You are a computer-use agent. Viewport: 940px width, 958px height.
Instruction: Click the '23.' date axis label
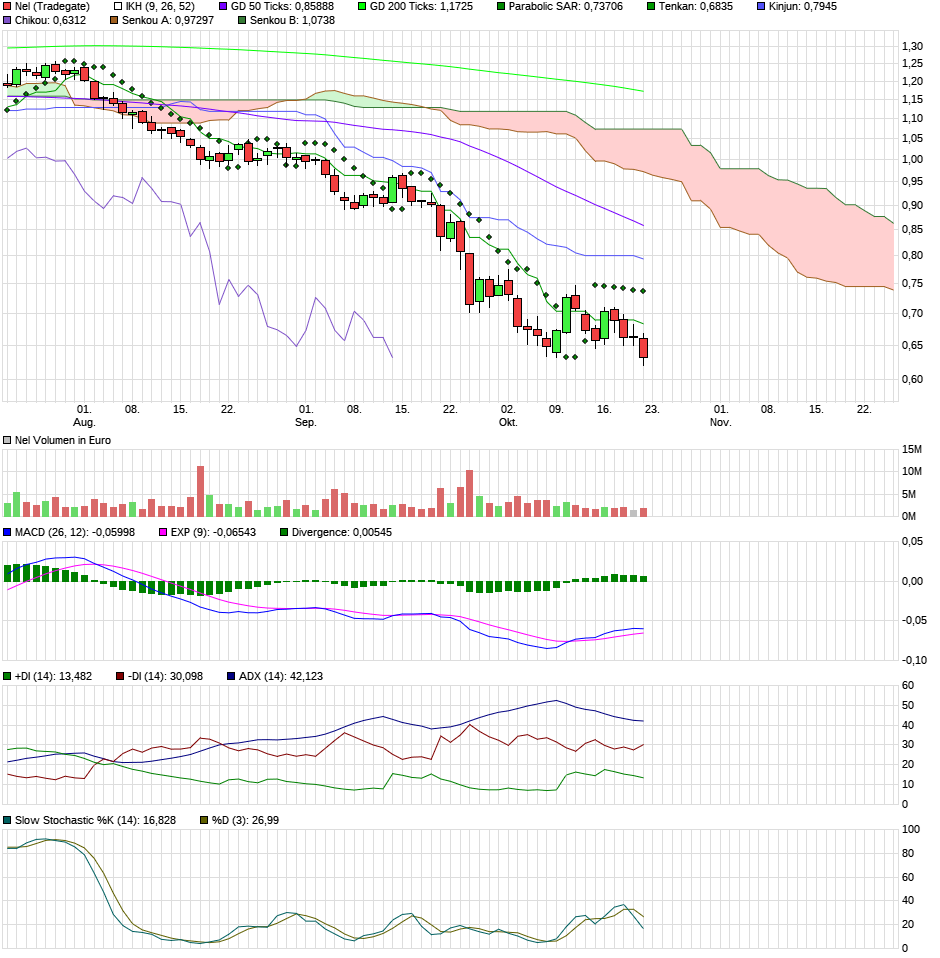(x=652, y=409)
